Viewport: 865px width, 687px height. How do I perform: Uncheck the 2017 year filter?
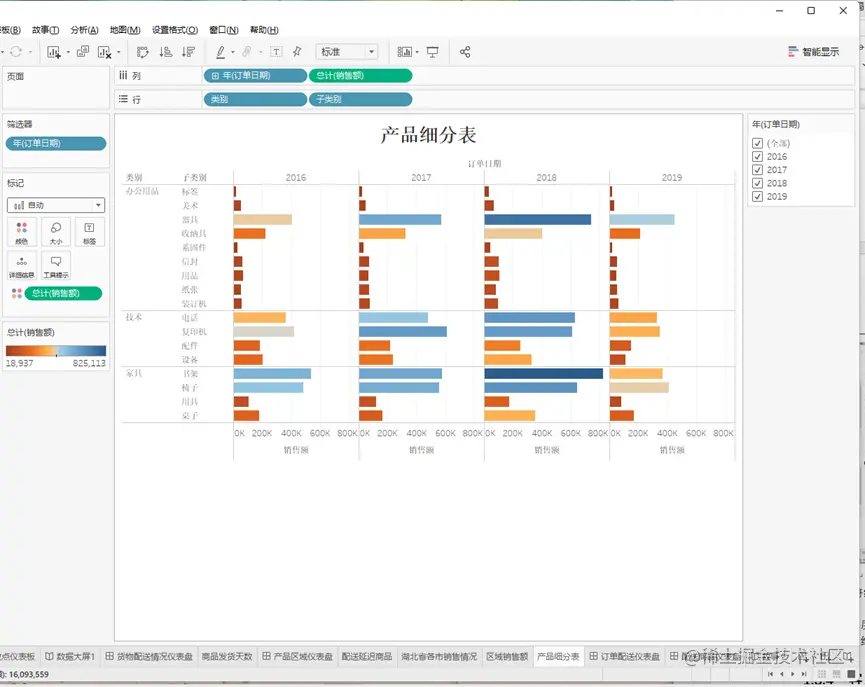click(x=757, y=169)
